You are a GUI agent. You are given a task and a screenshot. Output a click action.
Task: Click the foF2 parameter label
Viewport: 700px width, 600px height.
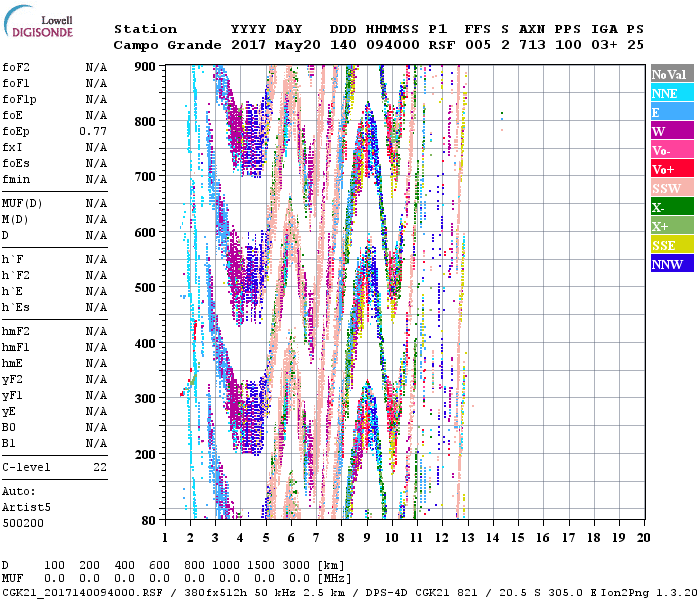click(17, 67)
